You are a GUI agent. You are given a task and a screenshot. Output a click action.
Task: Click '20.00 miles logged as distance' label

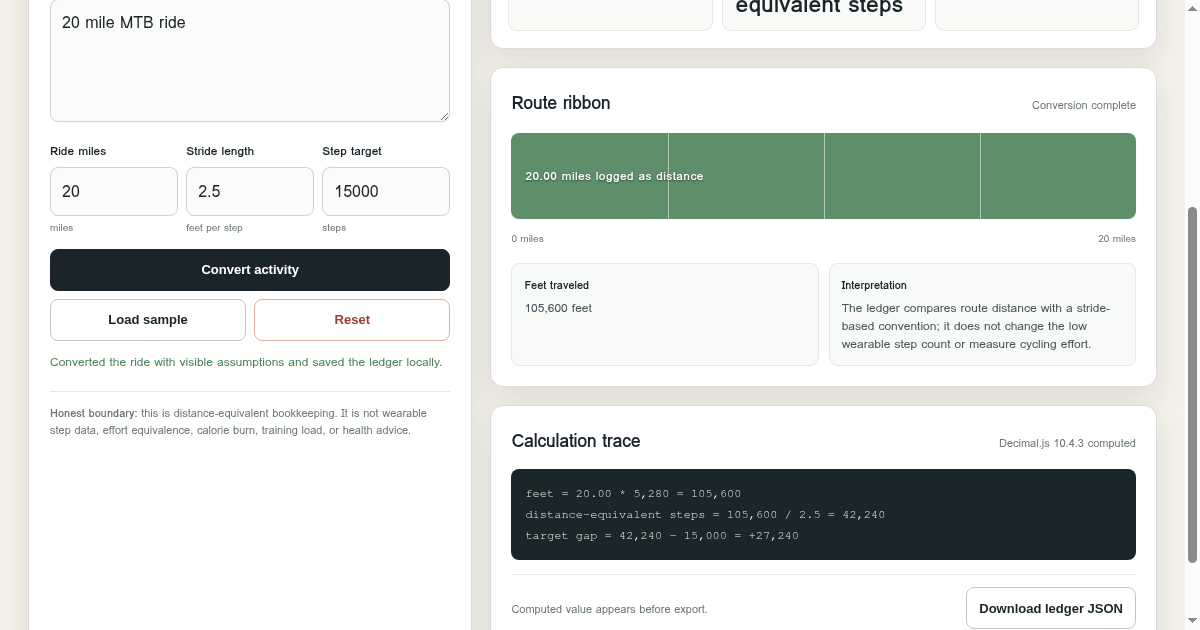pos(614,176)
